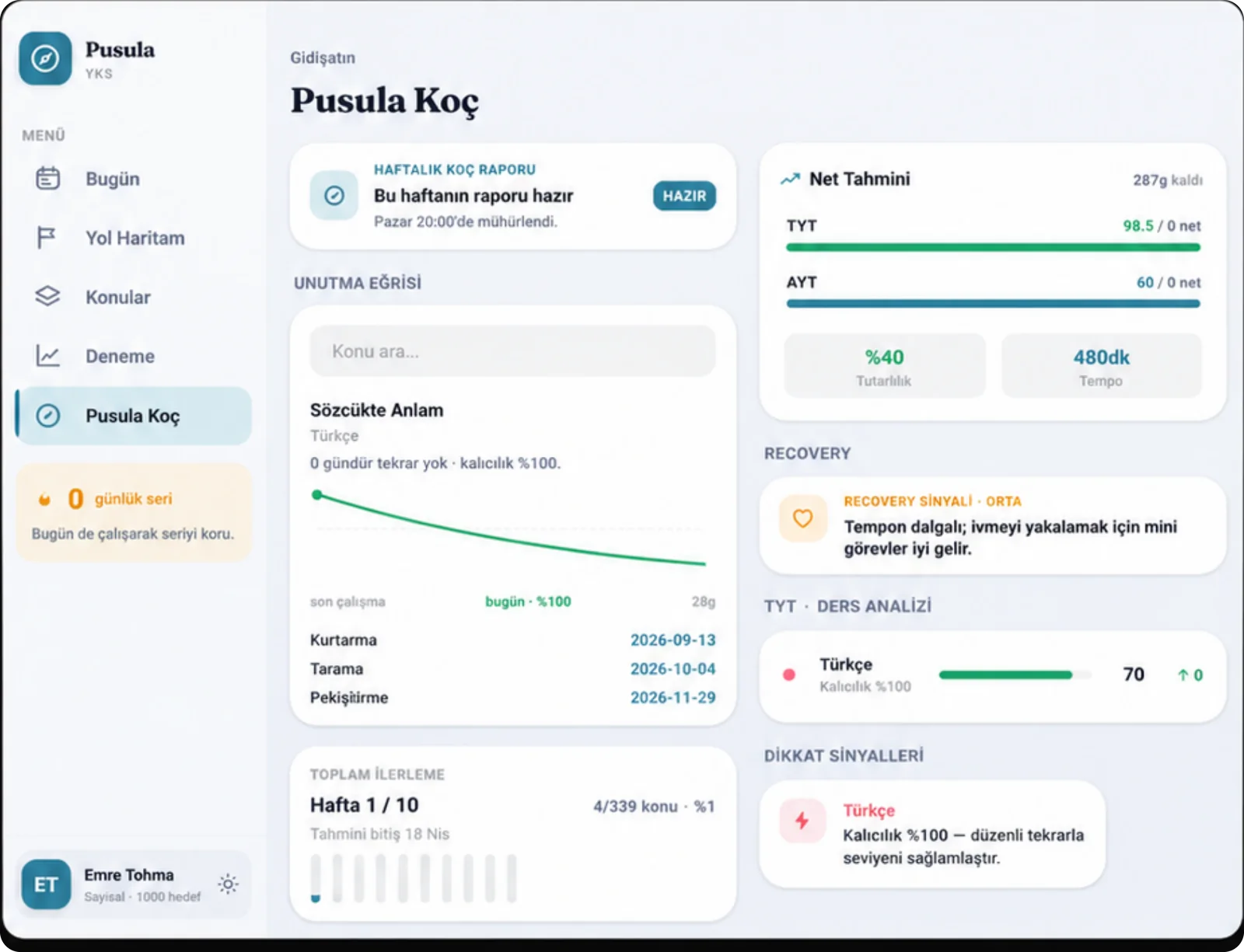Click the AYT net progress bar

[x=993, y=304]
